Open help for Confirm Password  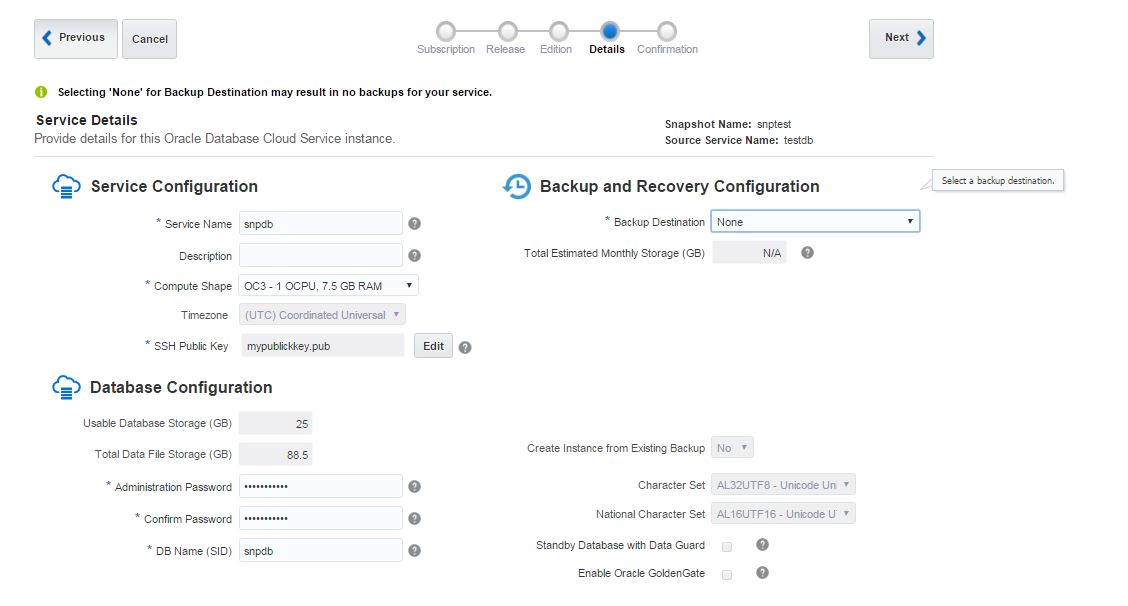414,518
